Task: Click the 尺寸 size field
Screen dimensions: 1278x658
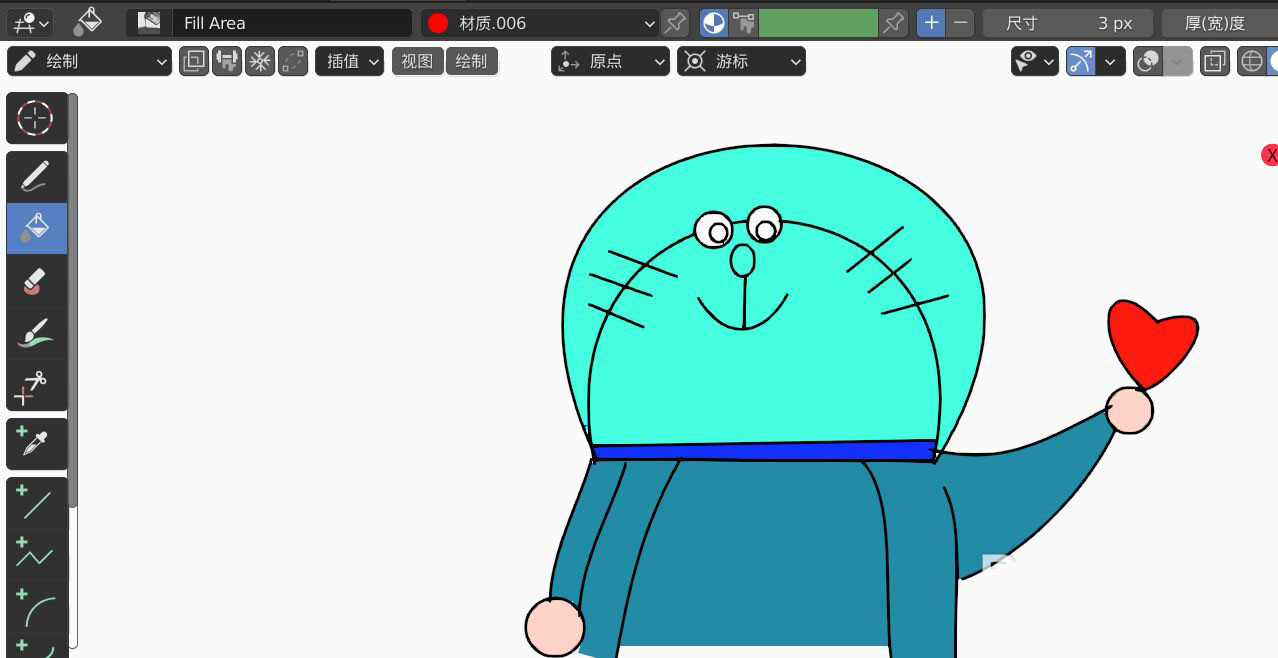Action: pyautogui.click(x=1068, y=22)
